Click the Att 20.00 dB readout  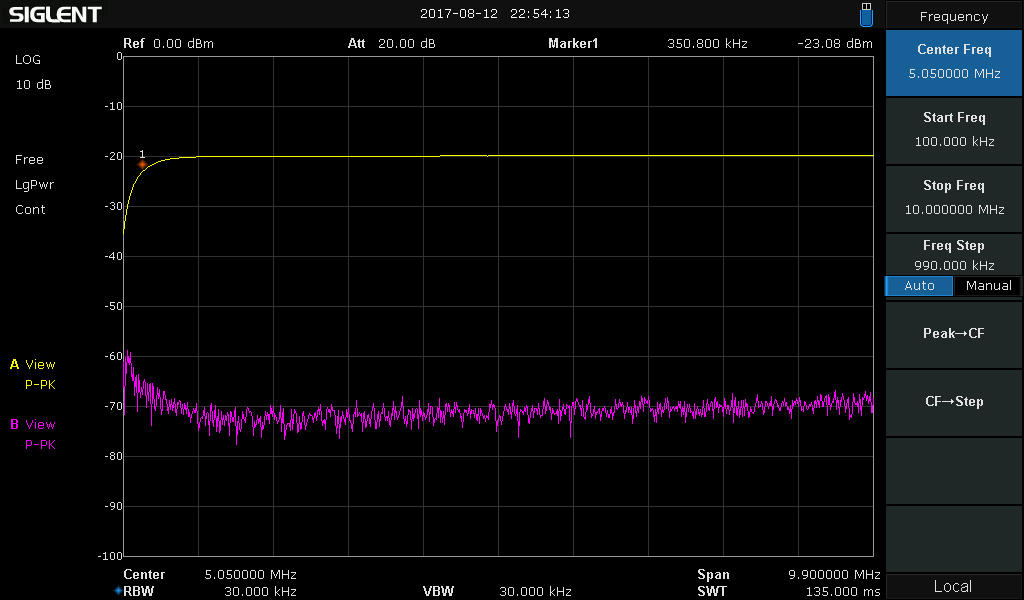click(x=391, y=44)
